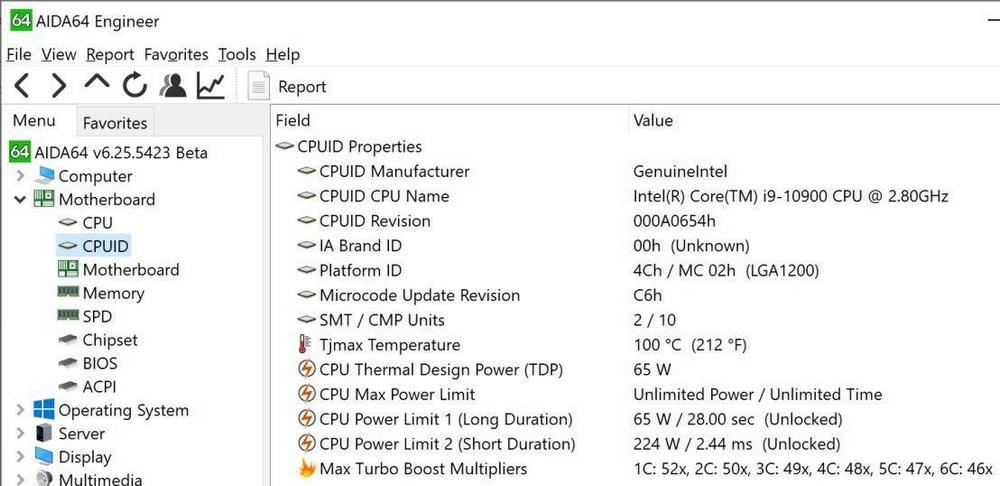The image size is (1000, 486).
Task: Click the Multimedia speaker icon
Action: tap(44, 478)
